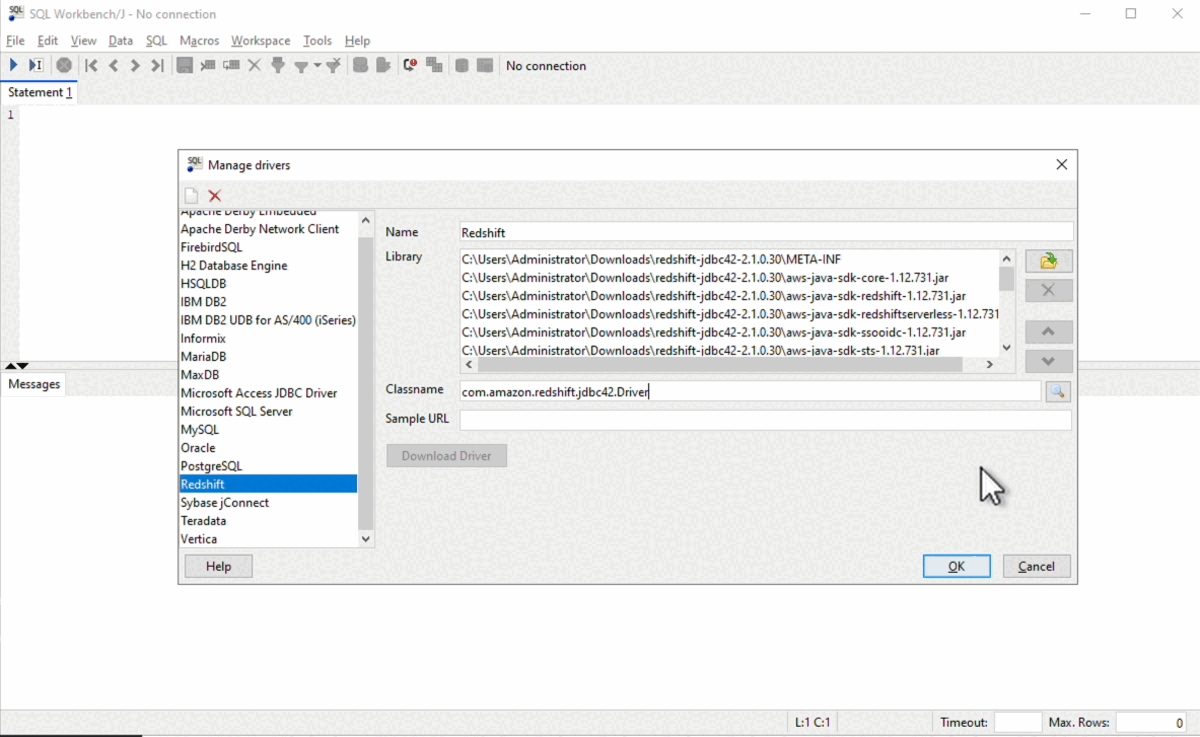Viewport: 1200px width, 737px height.
Task: Open the View menu
Action: [x=84, y=40]
